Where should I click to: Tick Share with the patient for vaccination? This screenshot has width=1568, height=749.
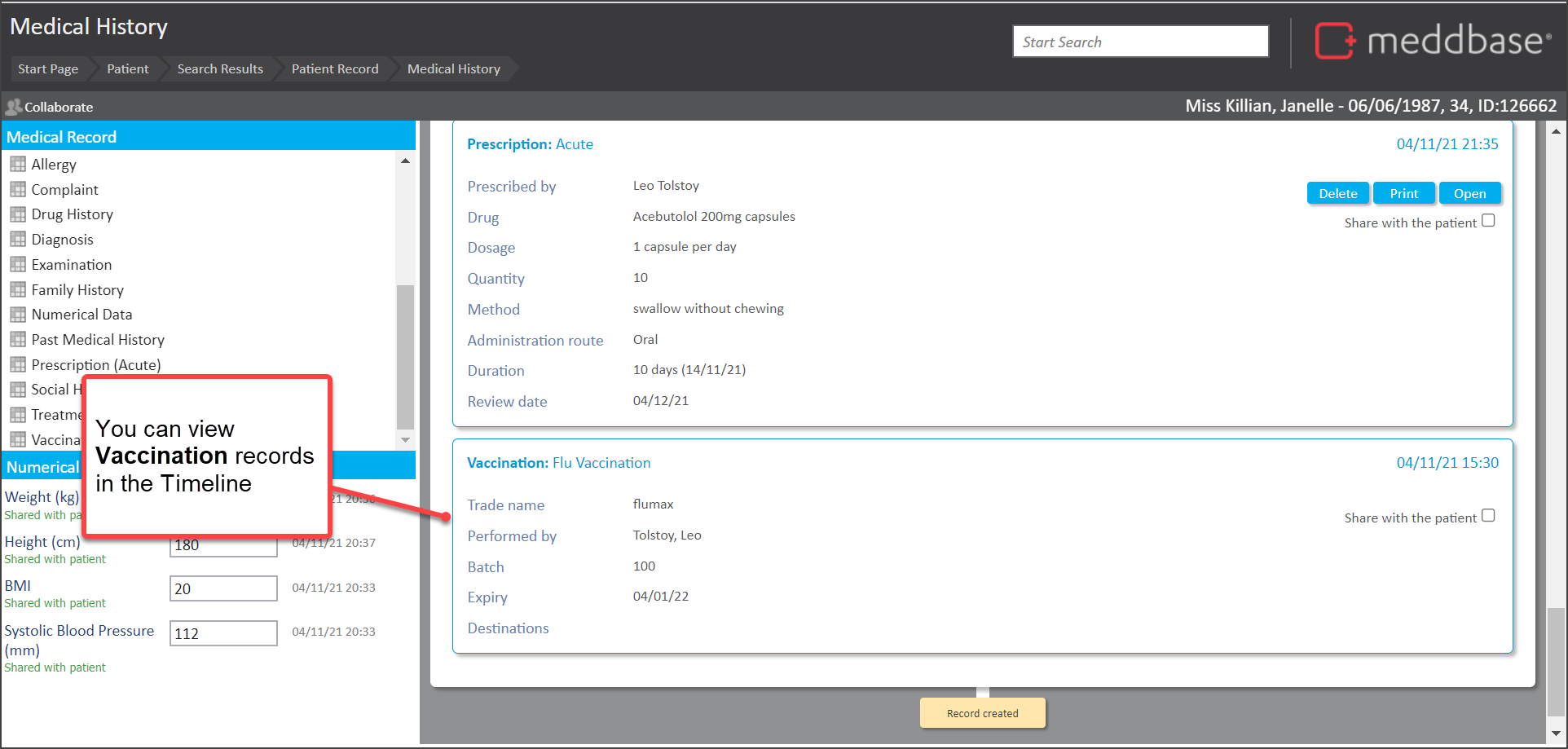coord(1488,516)
